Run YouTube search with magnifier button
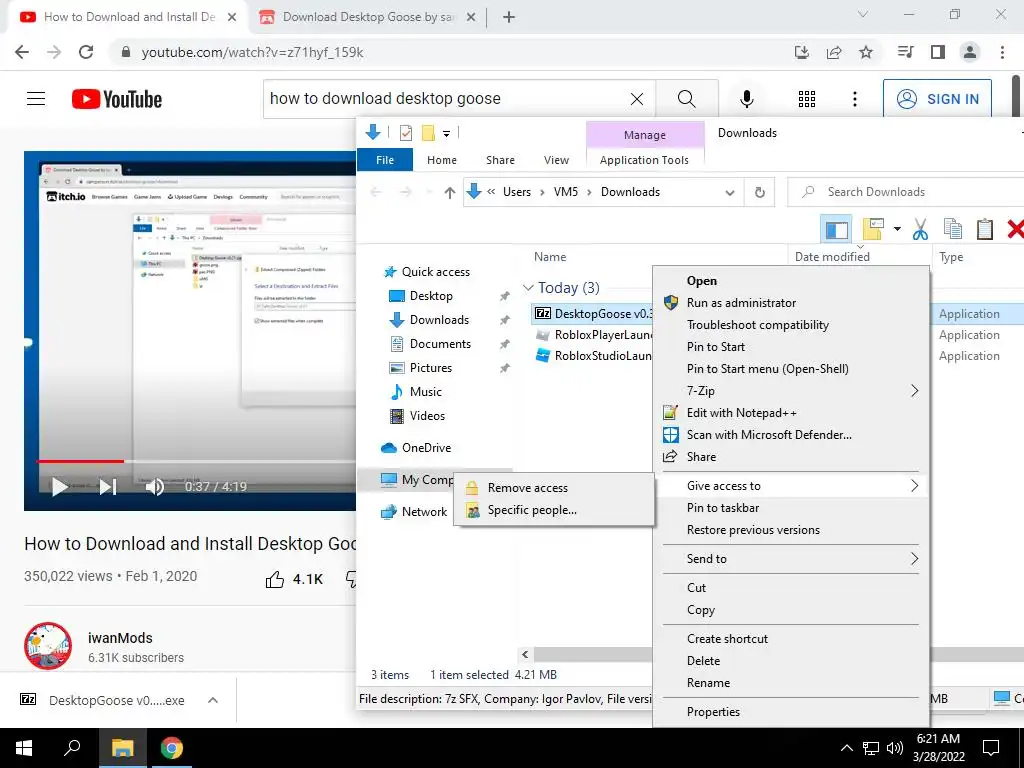Screen dimensions: 1024x768 tap(686, 99)
